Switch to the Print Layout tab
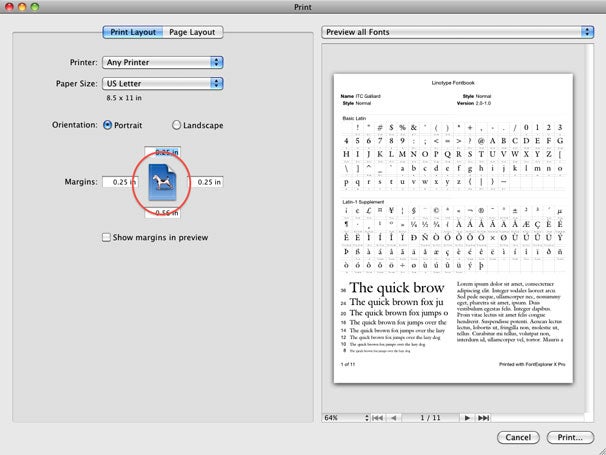The height and width of the screenshot is (455, 606). 133,32
